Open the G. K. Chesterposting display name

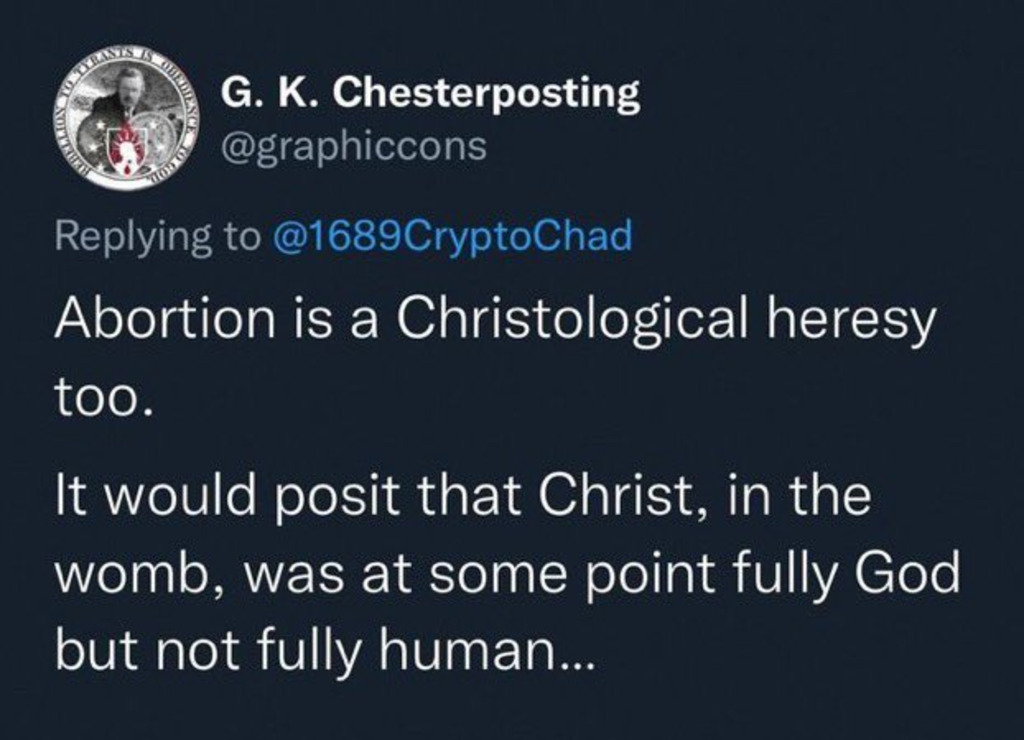(430, 94)
